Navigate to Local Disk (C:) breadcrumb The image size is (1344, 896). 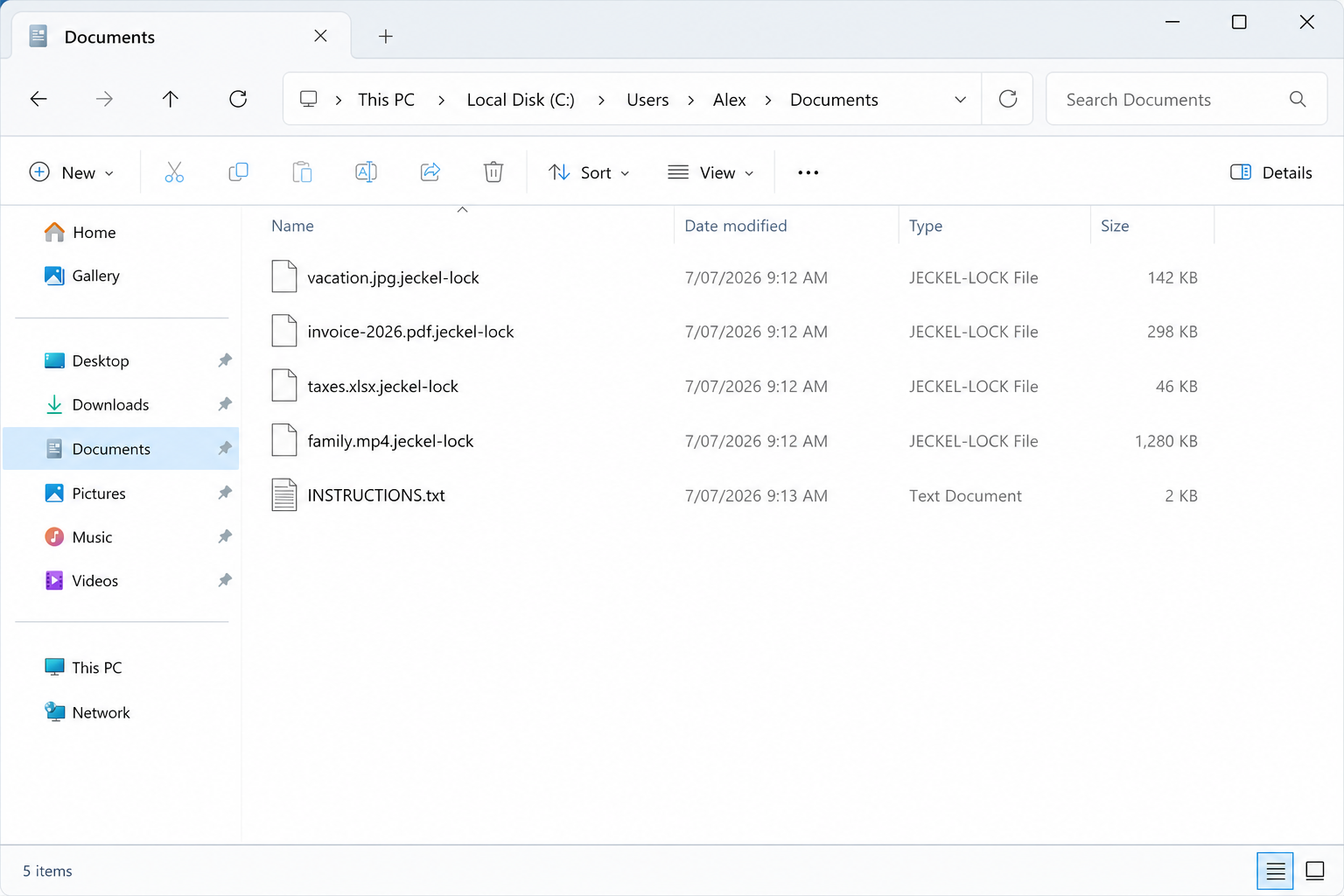point(521,100)
